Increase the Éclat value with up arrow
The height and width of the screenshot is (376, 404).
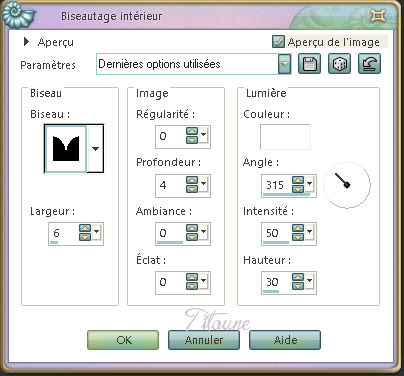(192, 278)
